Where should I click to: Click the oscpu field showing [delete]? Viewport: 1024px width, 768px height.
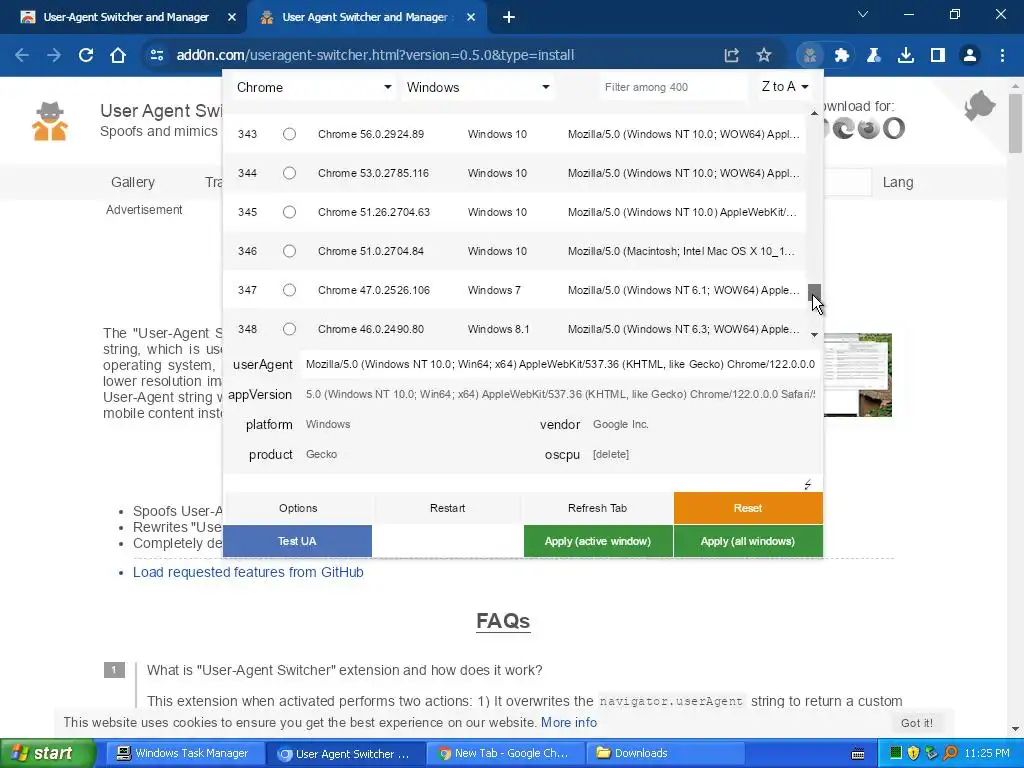703,455
